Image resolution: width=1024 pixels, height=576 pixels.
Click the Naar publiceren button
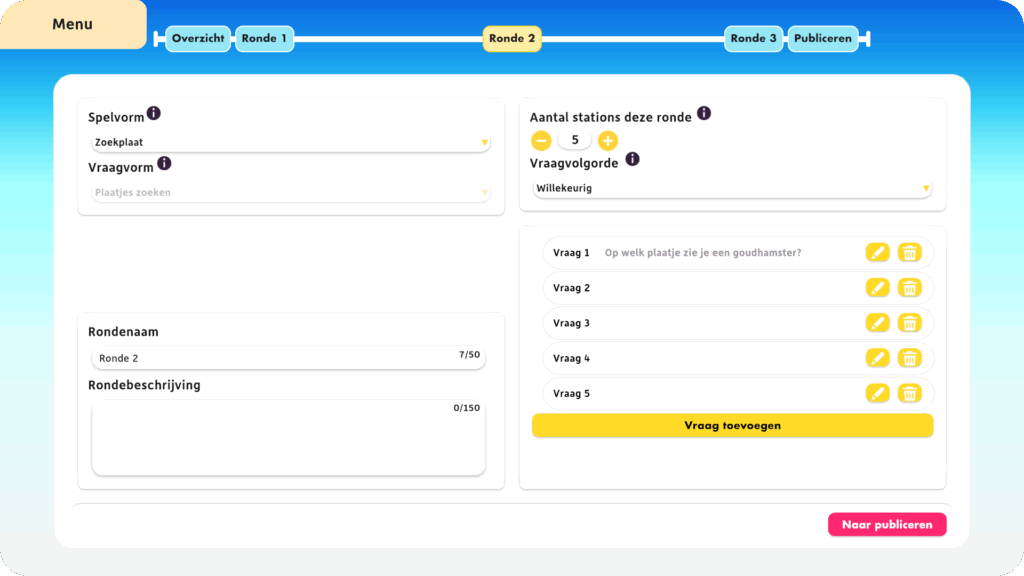tap(886, 525)
